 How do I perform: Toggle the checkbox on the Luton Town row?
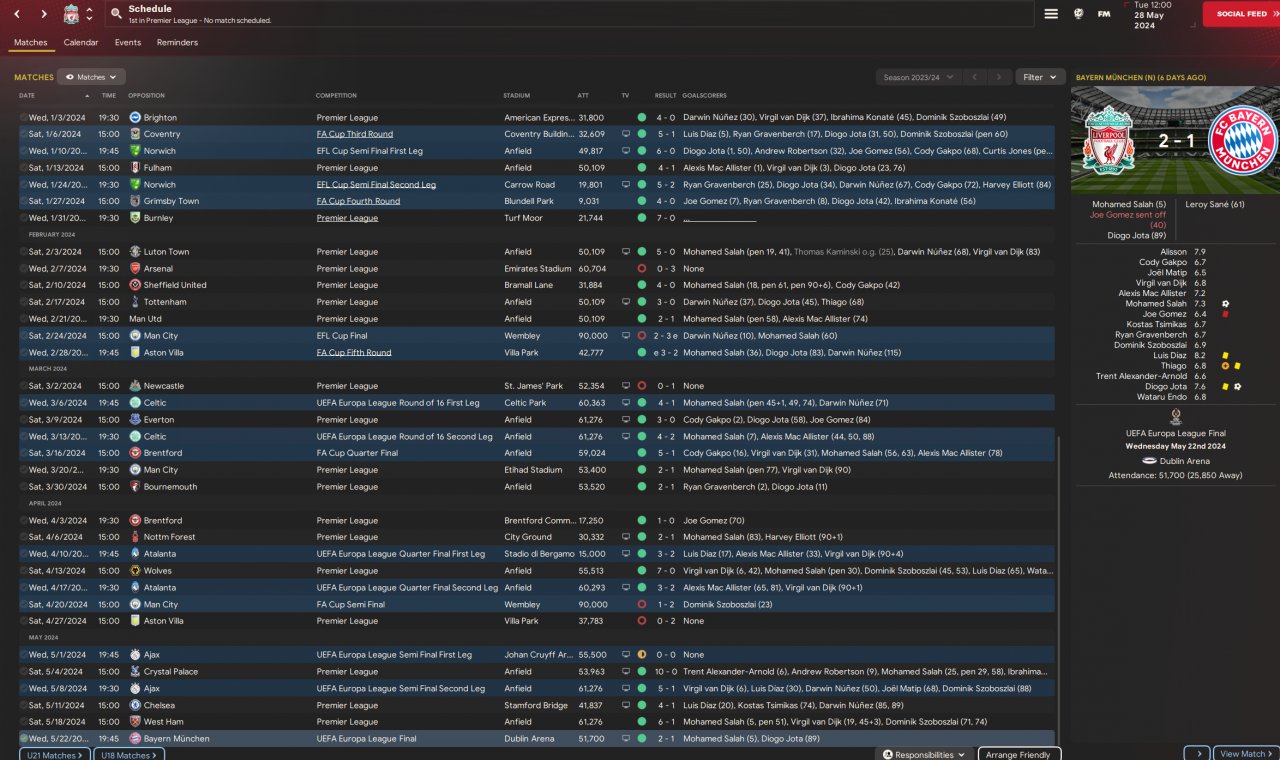point(23,252)
